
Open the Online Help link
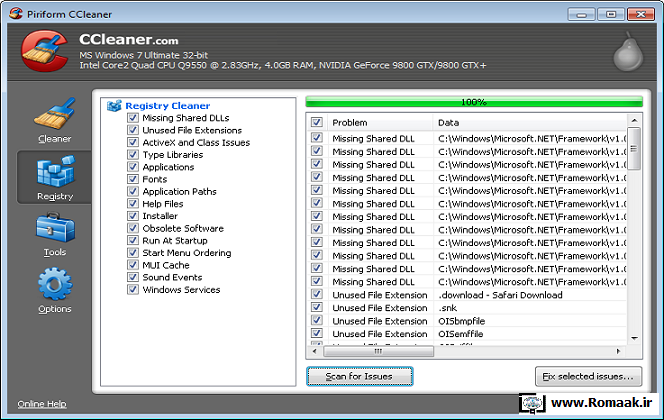pyautogui.click(x=42, y=404)
